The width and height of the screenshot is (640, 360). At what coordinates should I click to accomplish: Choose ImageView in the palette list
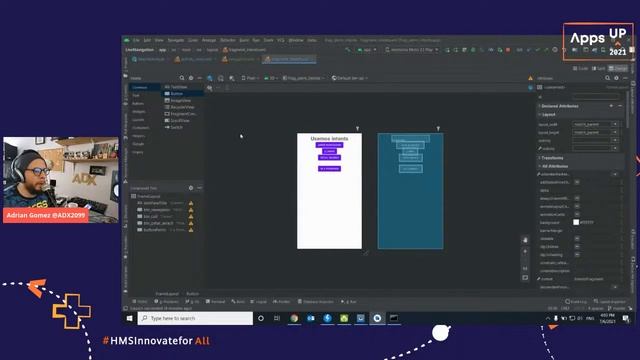pyautogui.click(x=182, y=100)
